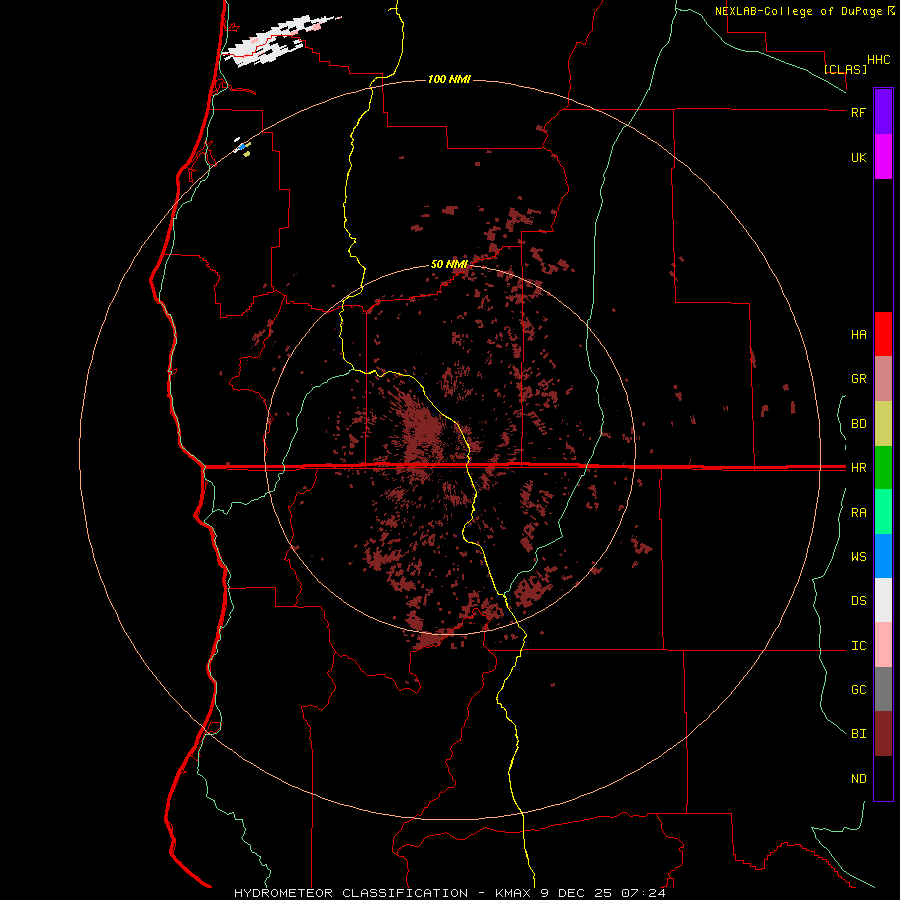Click the green HR legend swatch
This screenshot has width=900, height=900.
(883, 467)
